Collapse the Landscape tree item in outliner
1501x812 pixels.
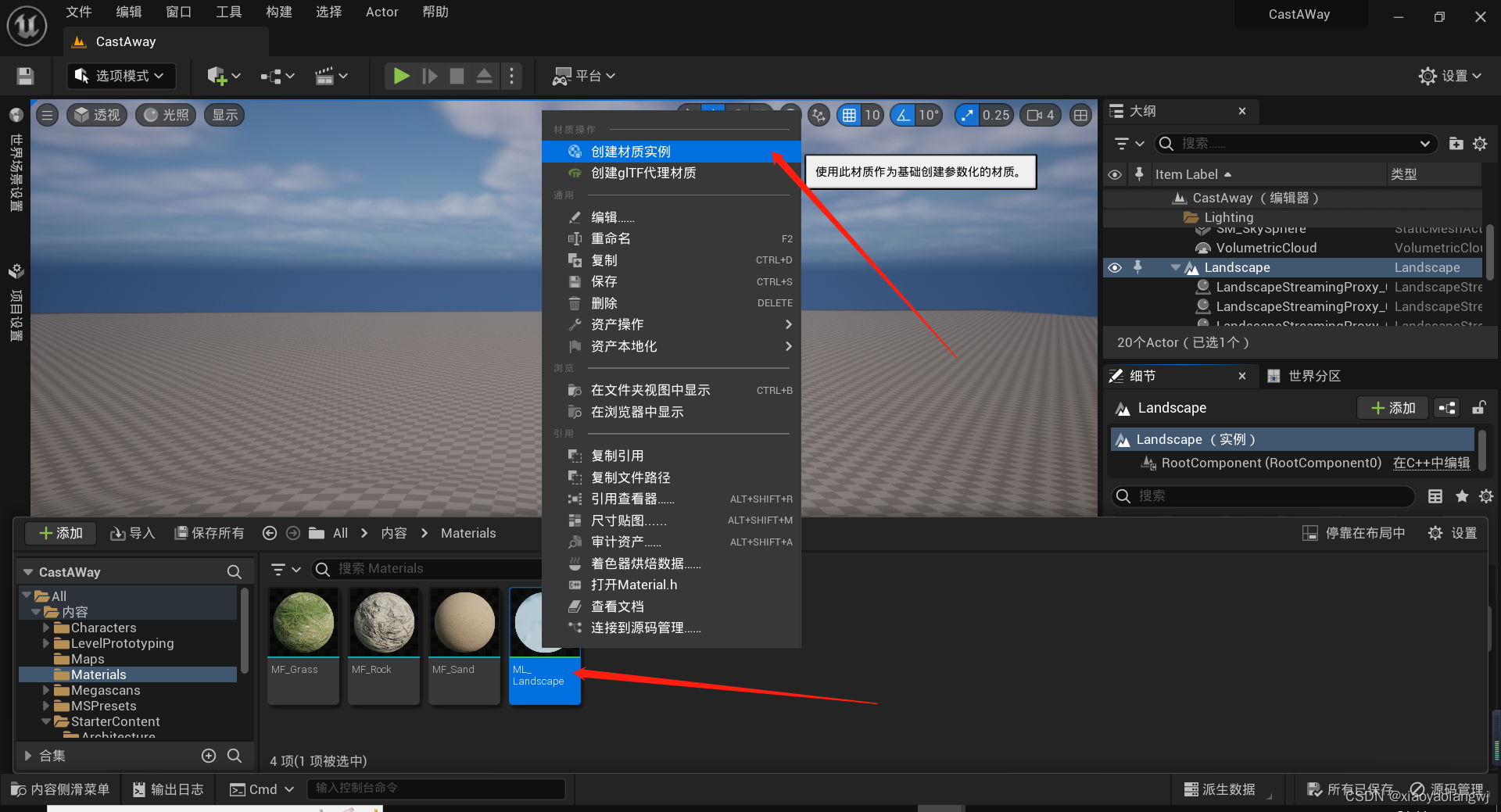1175,267
